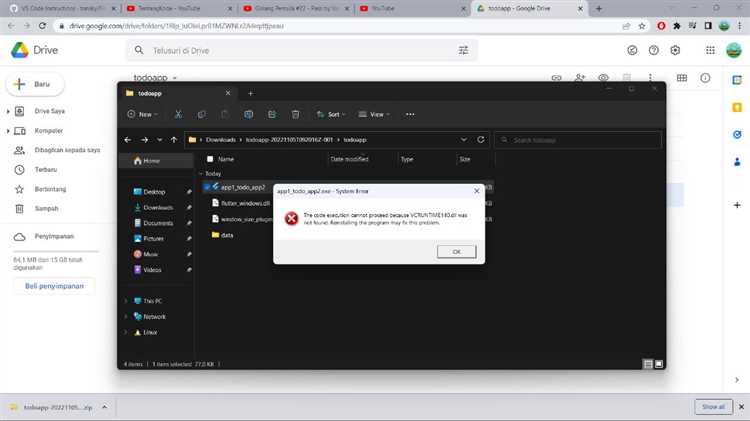Viewport: 750px width, 421px height.
Task: Click OK in the System Error dialog
Action: pos(456,252)
